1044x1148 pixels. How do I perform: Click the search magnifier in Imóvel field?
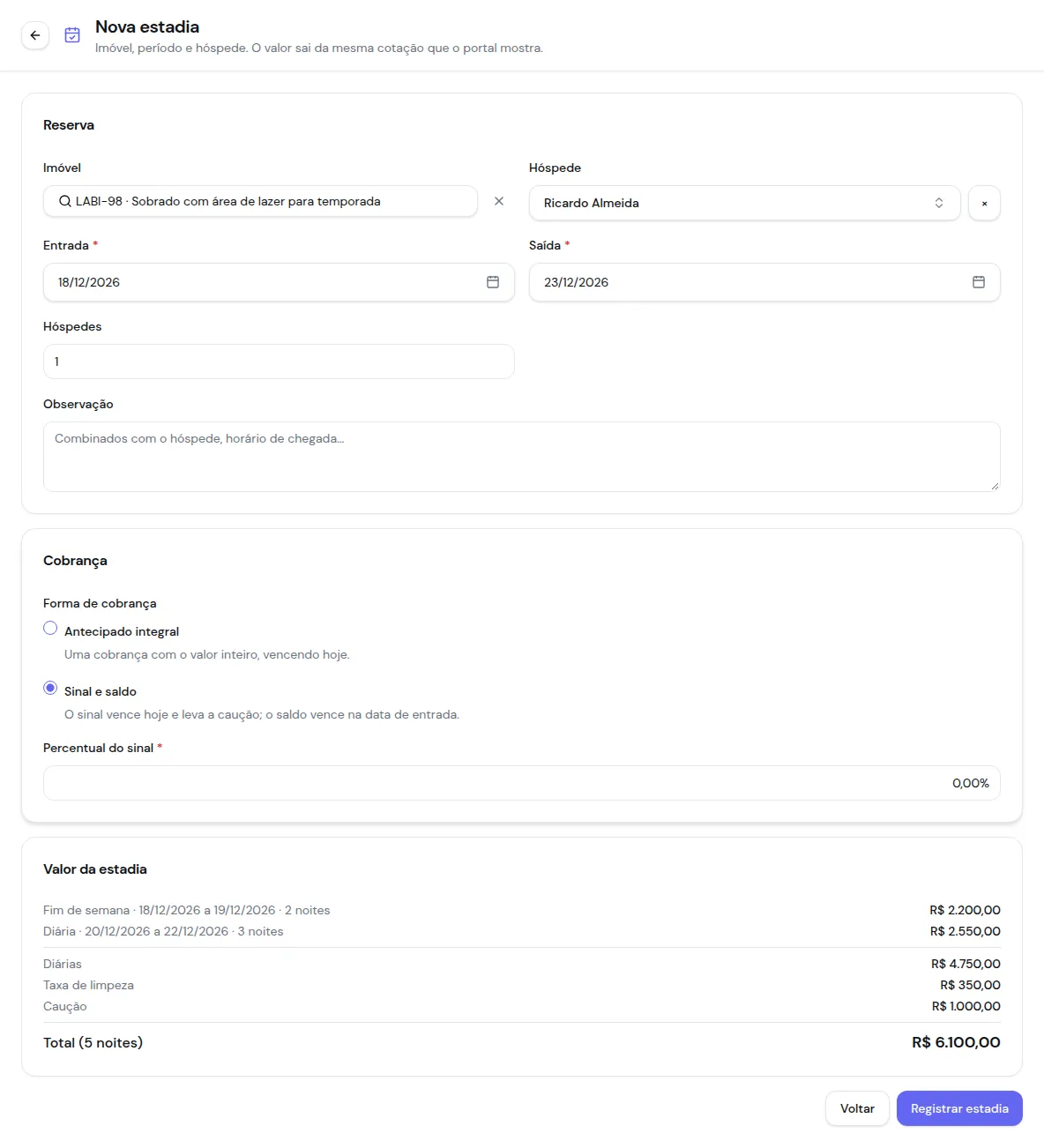65,201
